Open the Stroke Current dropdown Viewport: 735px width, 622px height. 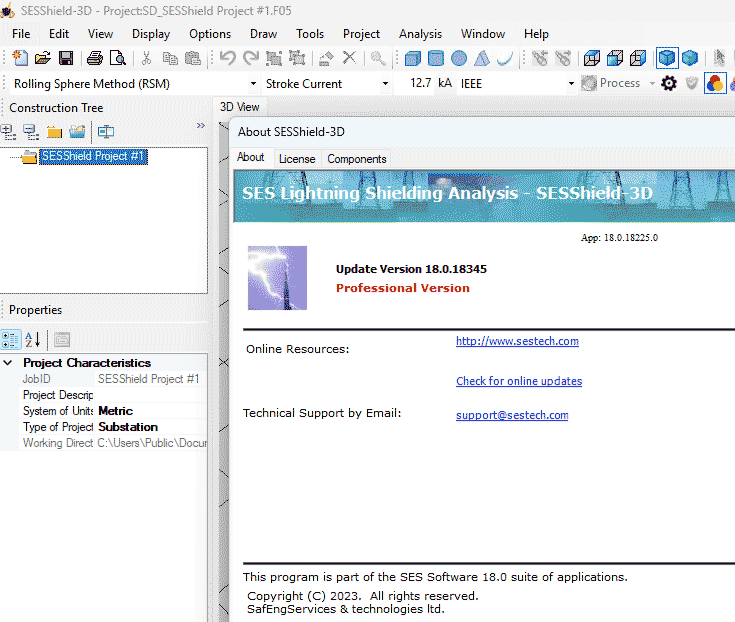click(385, 83)
